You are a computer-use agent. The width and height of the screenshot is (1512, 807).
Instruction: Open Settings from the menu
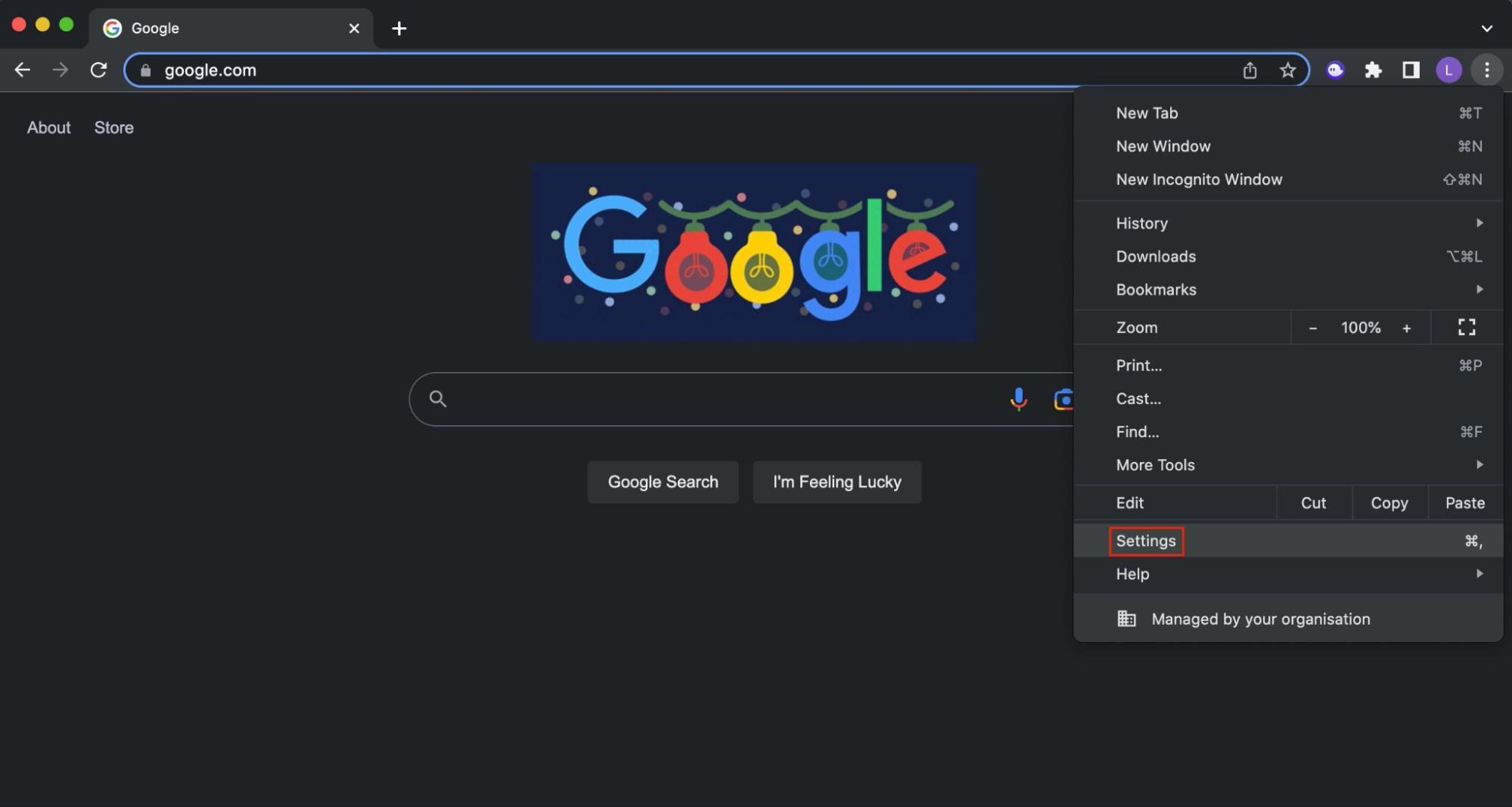pyautogui.click(x=1287, y=540)
